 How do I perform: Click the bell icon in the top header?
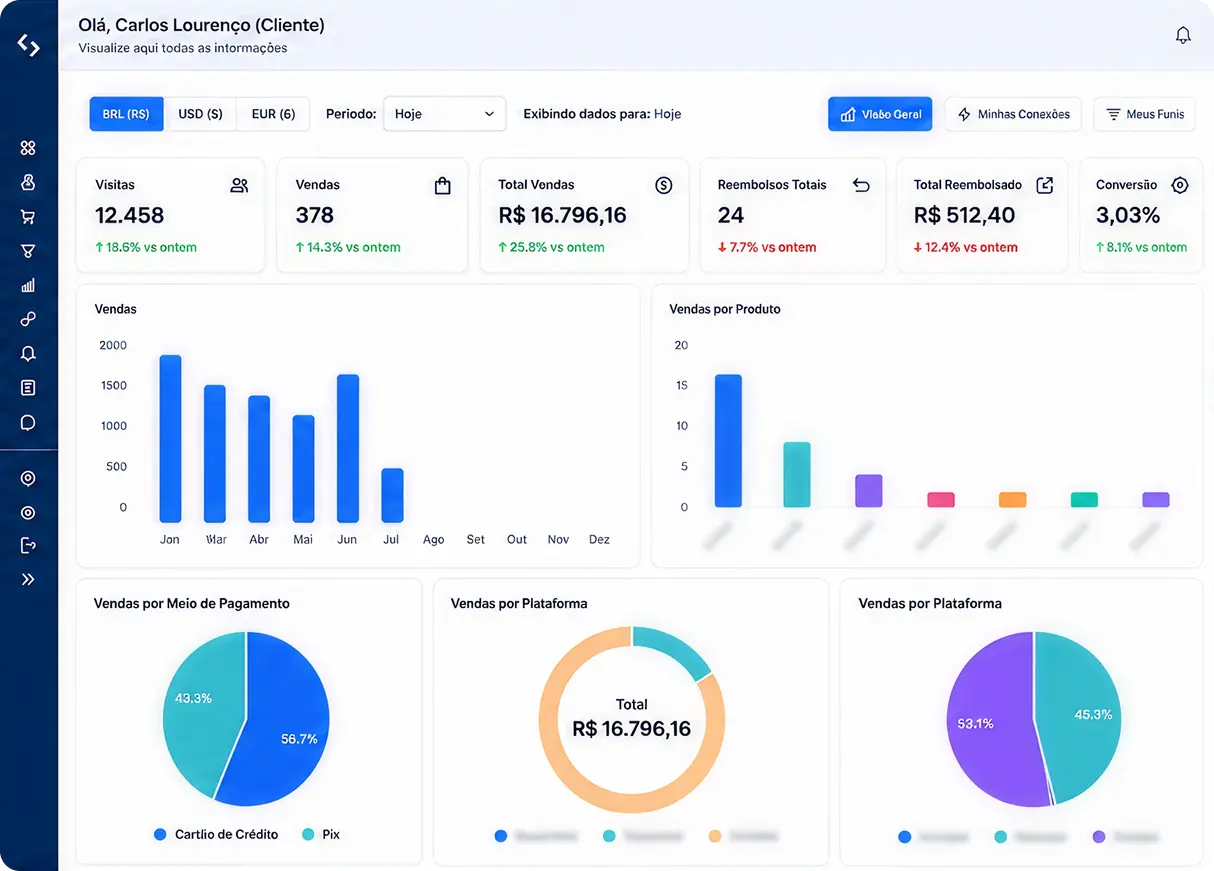[x=1183, y=35]
